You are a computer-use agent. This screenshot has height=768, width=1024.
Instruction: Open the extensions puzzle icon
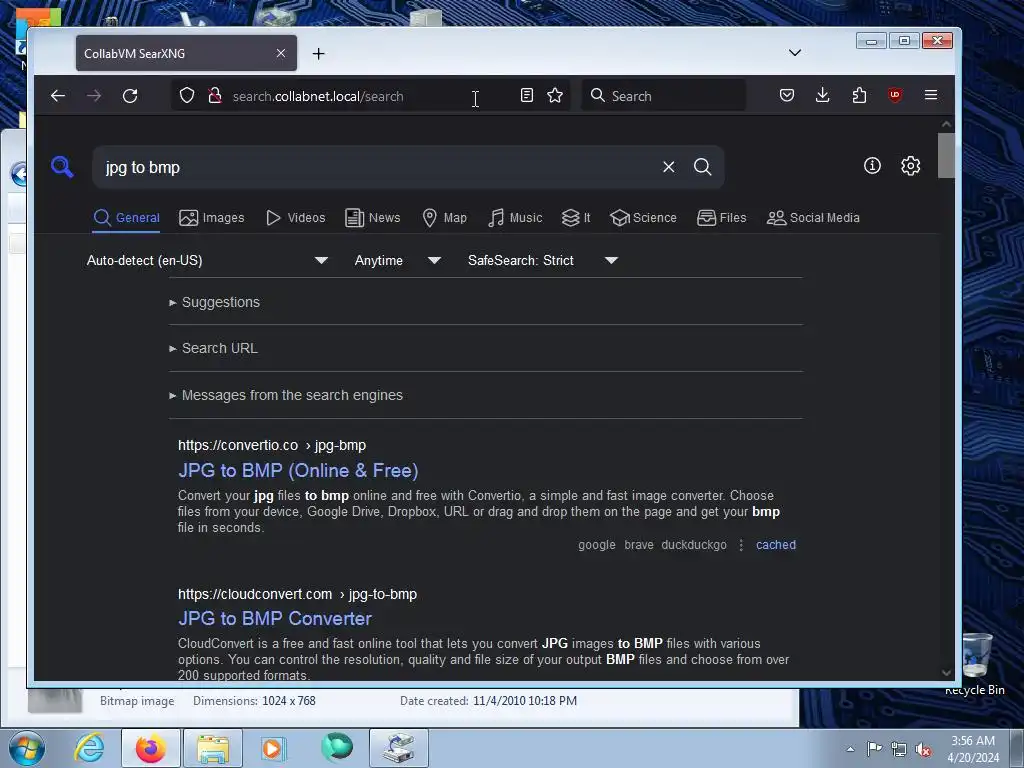point(859,95)
